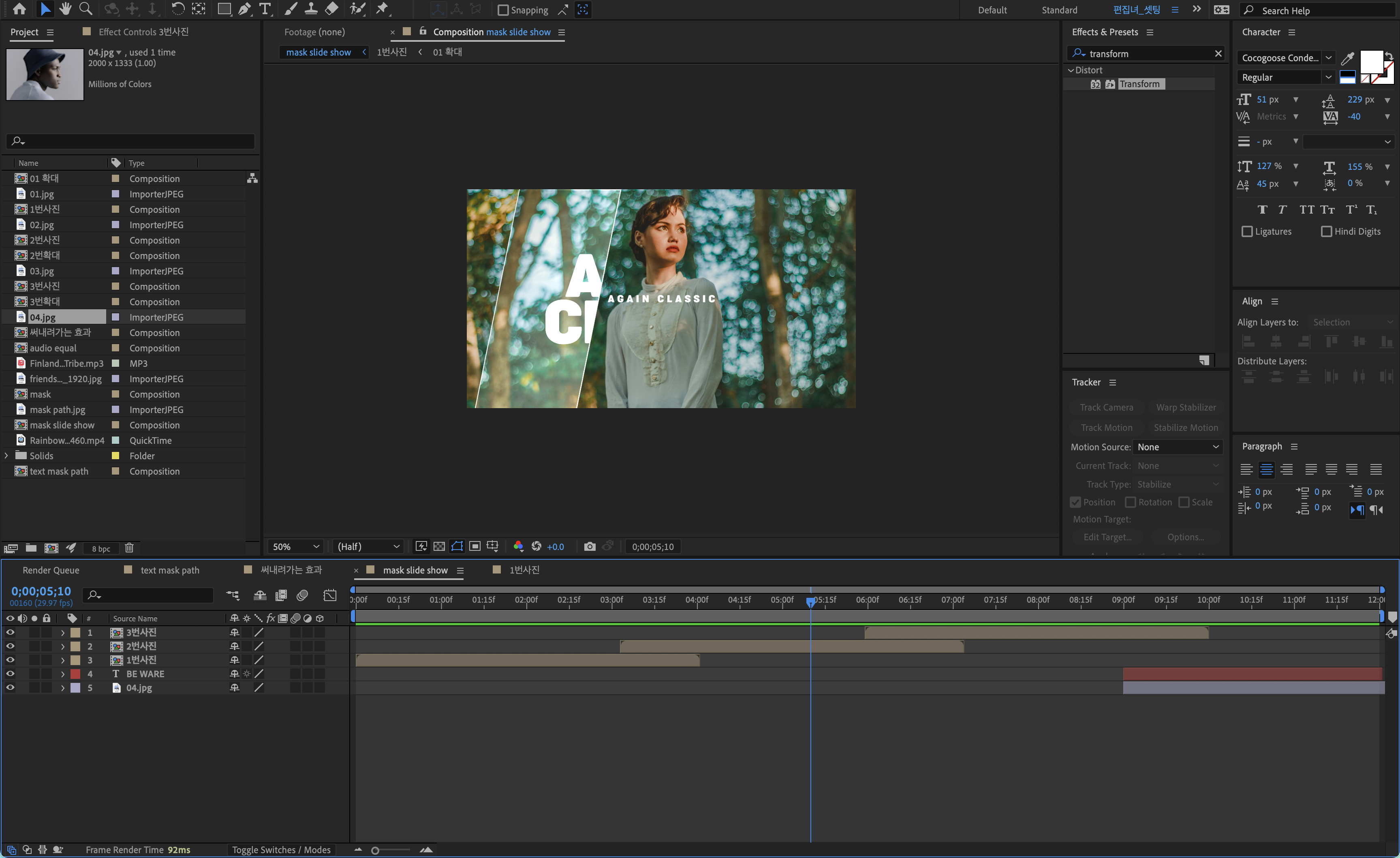
Task: Enable the Snapping checkbox
Action: coord(503,10)
